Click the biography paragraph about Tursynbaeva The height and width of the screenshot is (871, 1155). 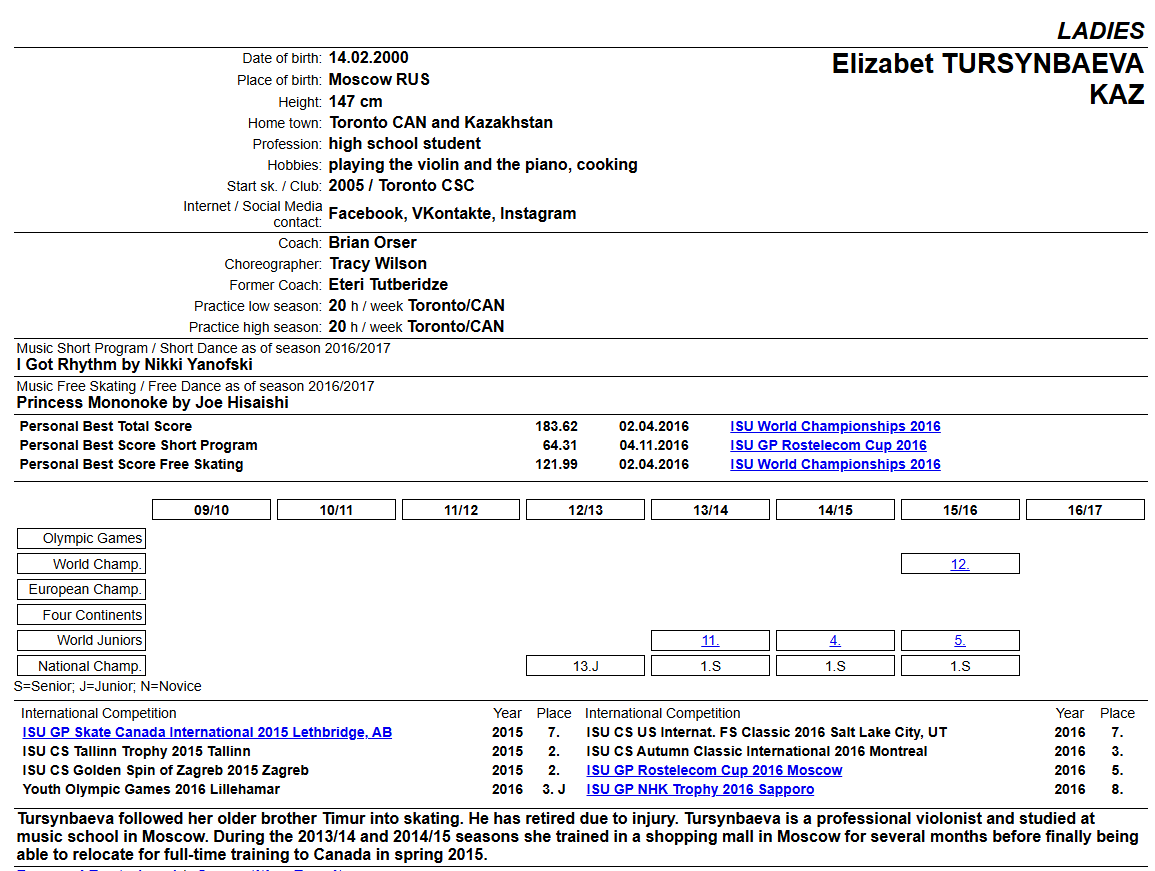click(x=578, y=836)
